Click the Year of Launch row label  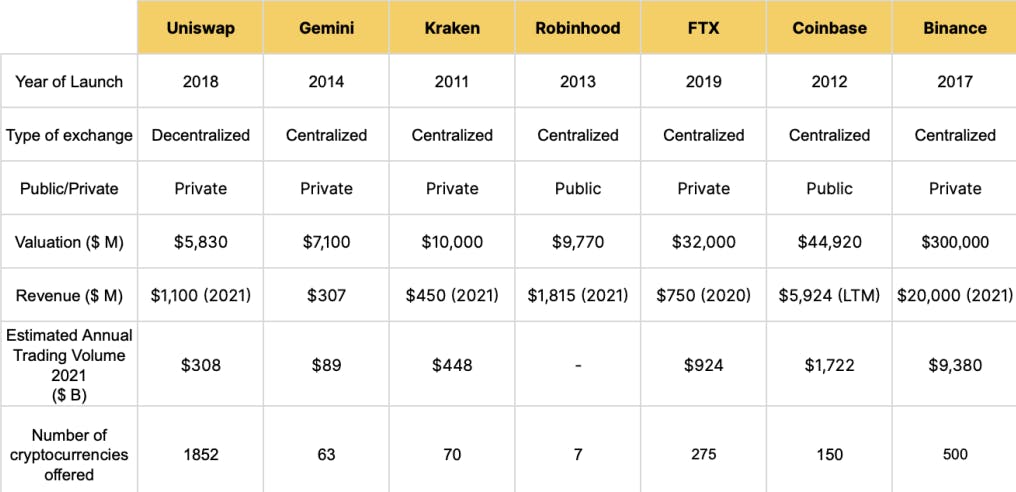point(69,82)
